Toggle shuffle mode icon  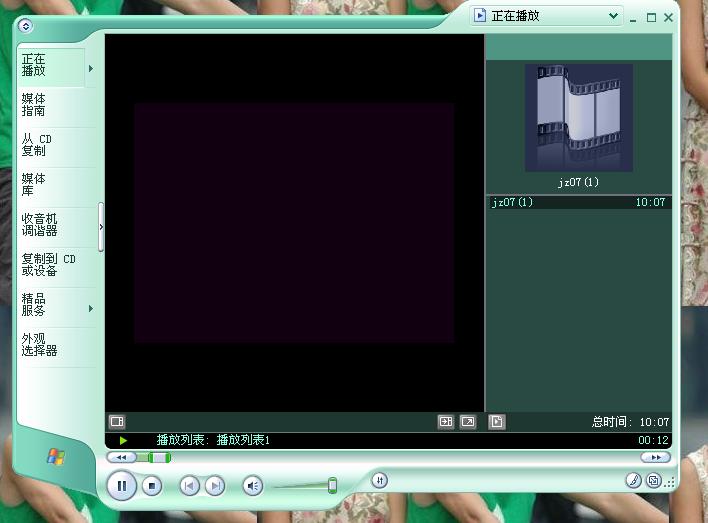379,480
